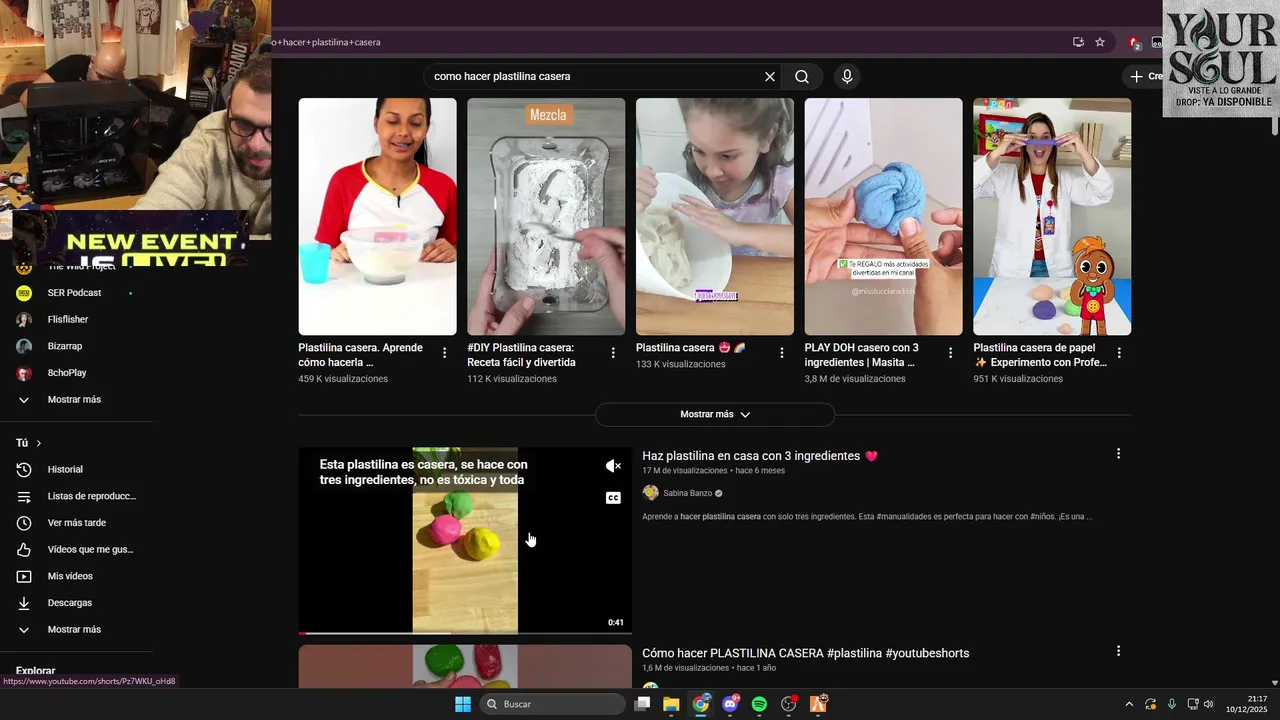
Task: Click the taskbar Buscar search box
Action: click(x=553, y=704)
